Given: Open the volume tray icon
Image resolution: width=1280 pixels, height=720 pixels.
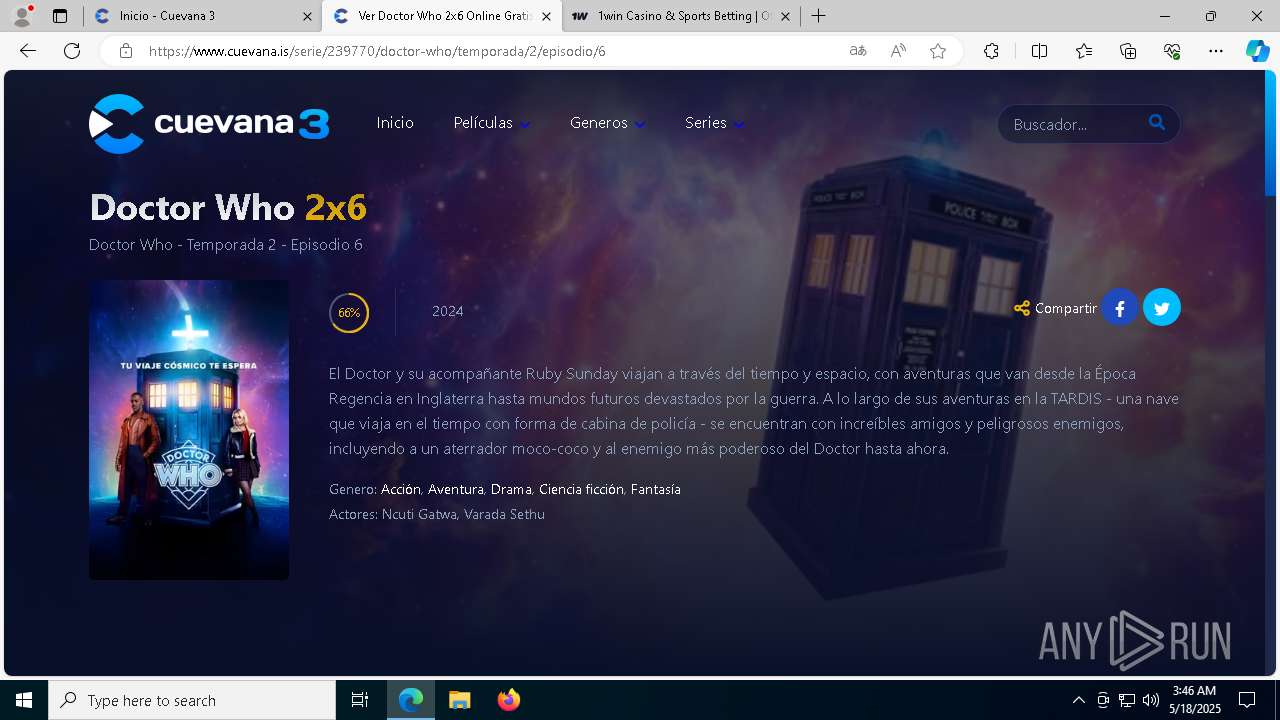Looking at the screenshot, I should (1151, 700).
